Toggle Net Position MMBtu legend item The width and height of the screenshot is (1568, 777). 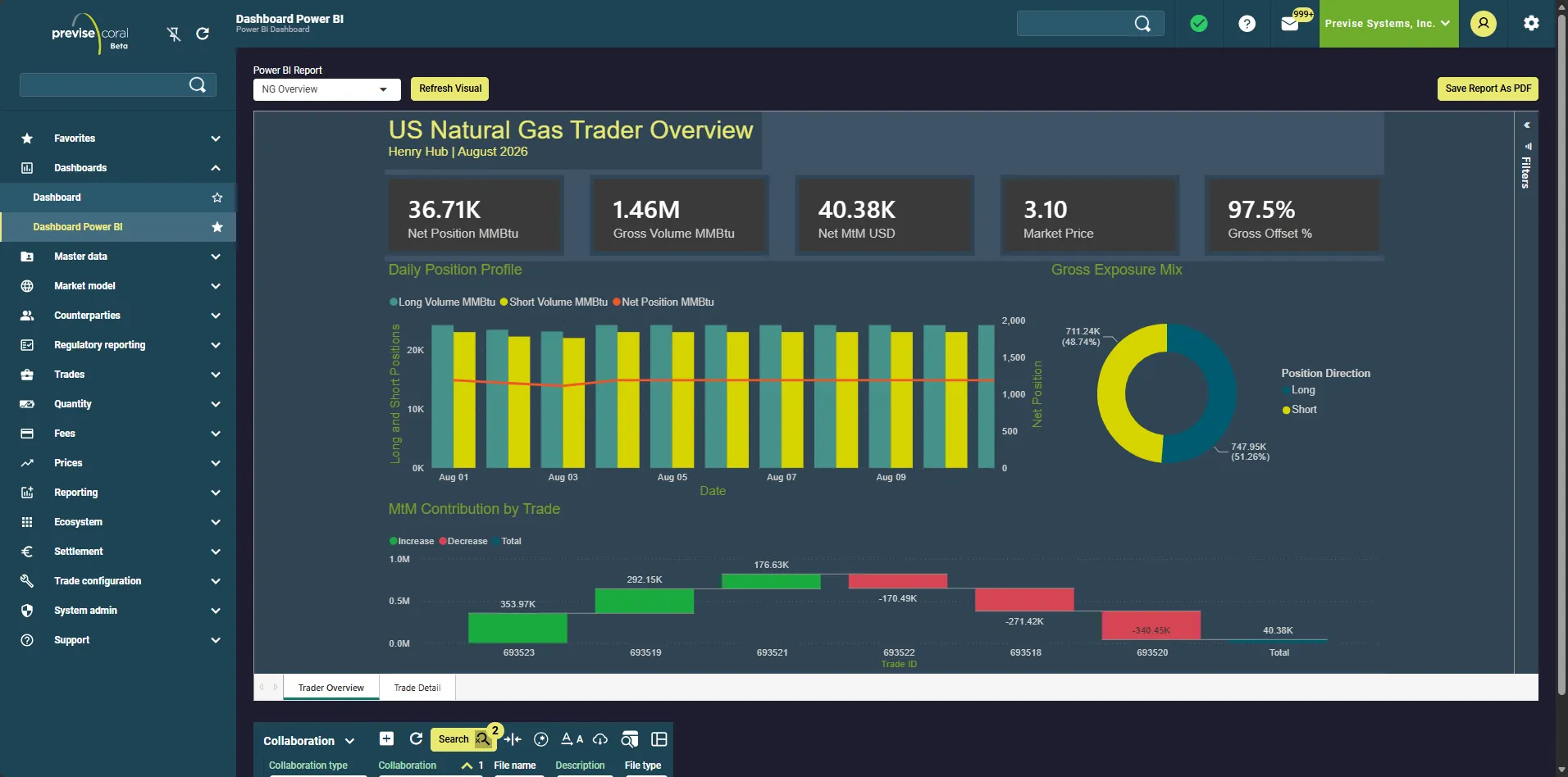(663, 302)
